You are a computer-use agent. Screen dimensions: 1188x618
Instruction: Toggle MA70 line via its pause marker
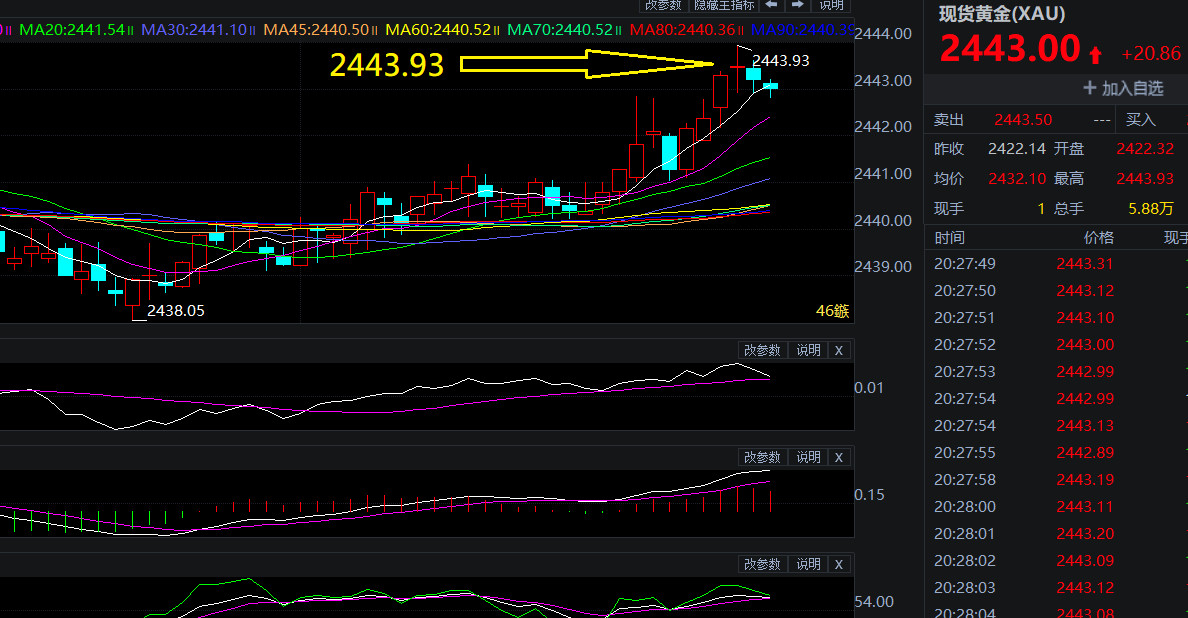pos(618,31)
